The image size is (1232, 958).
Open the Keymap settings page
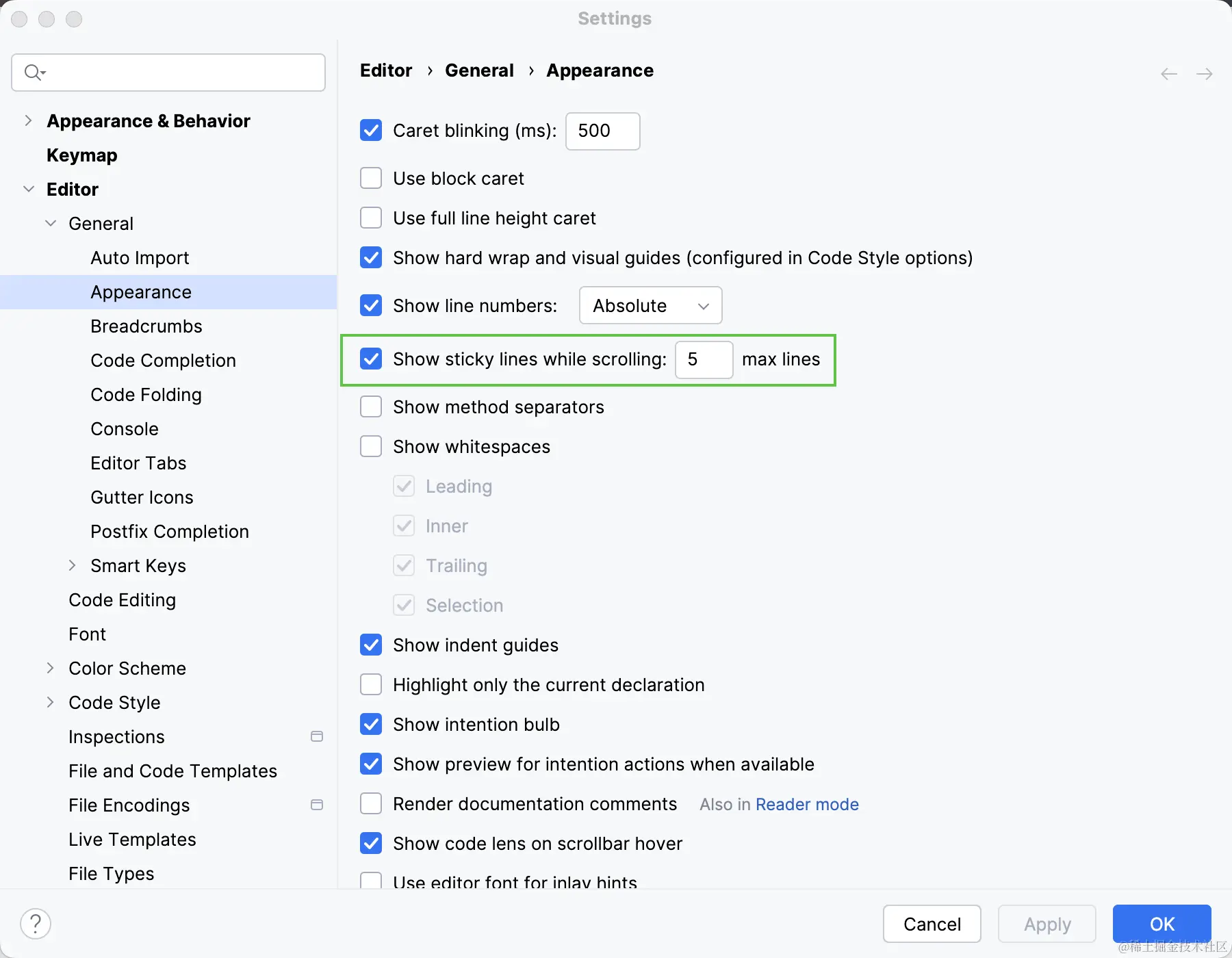click(x=82, y=155)
